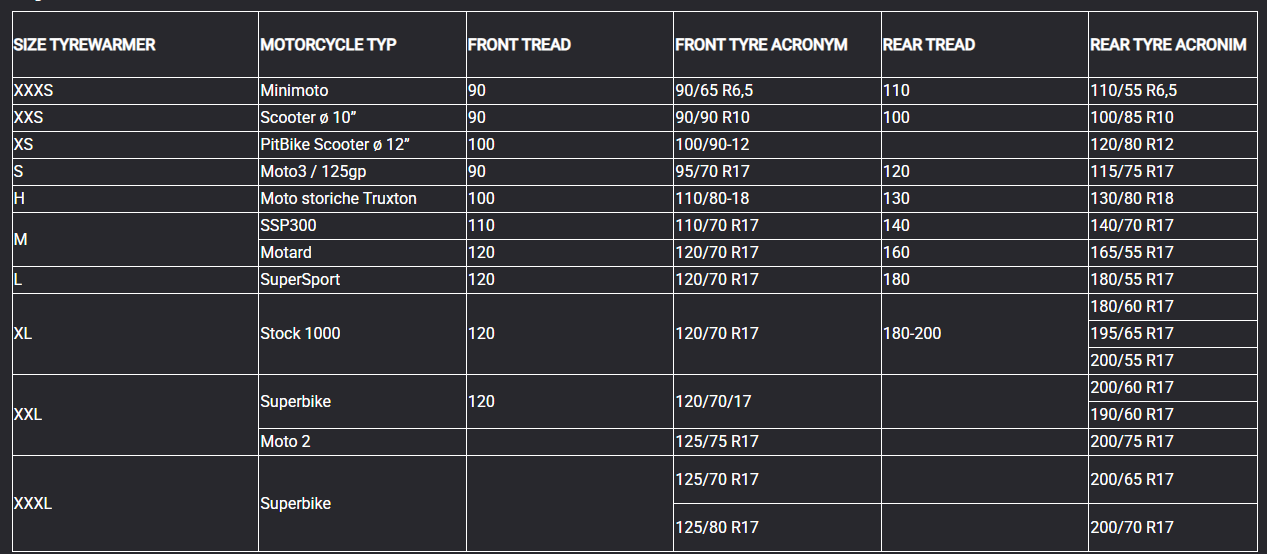Click the MOTORCYCLE TYP column header
Screen dimensions: 1267x554
328,45
